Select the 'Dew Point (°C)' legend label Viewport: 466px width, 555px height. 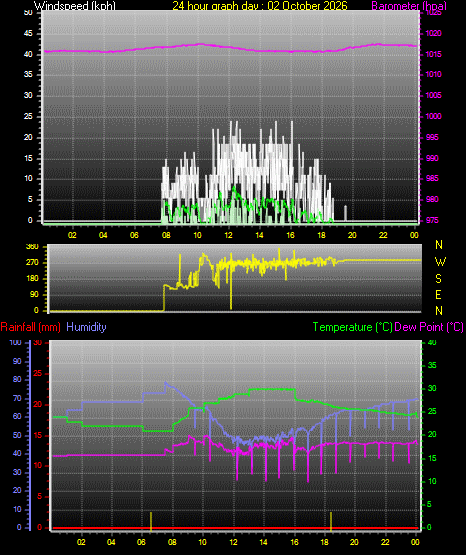click(429, 327)
